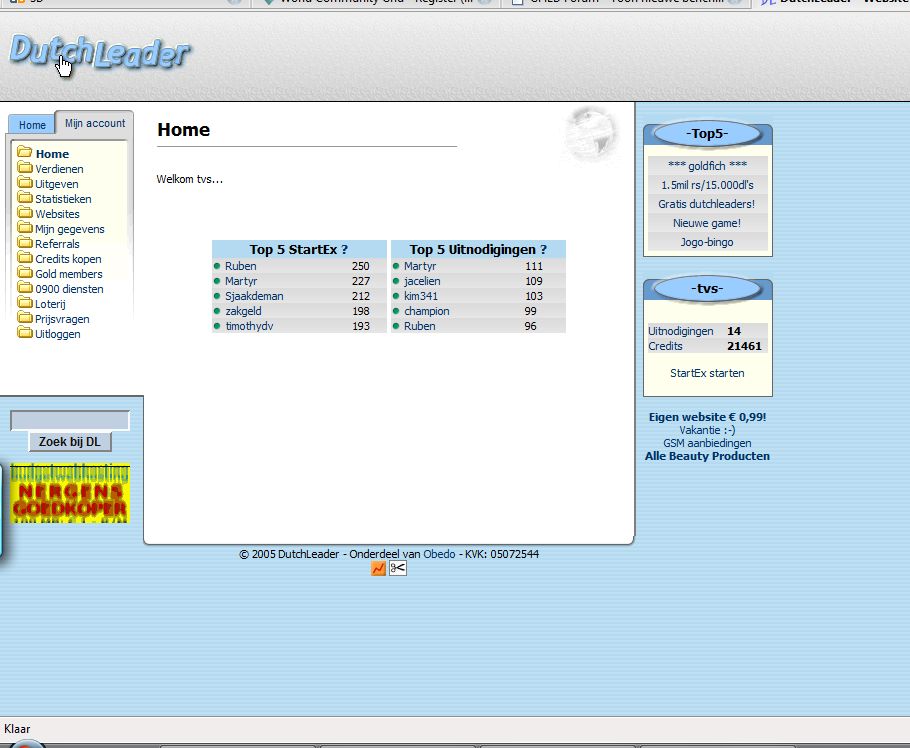The image size is (910, 748).
Task: Click the Nergens Goedkoper banner ad
Action: [70, 493]
